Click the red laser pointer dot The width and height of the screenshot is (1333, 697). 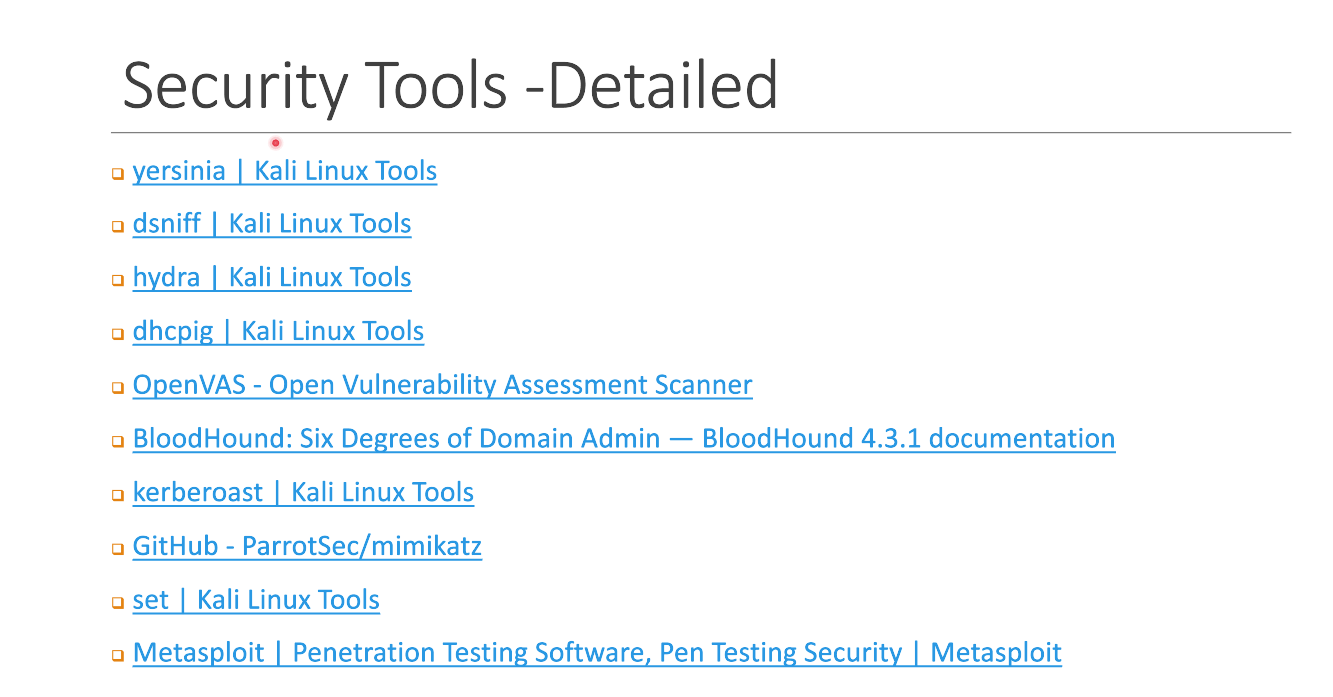point(276,143)
